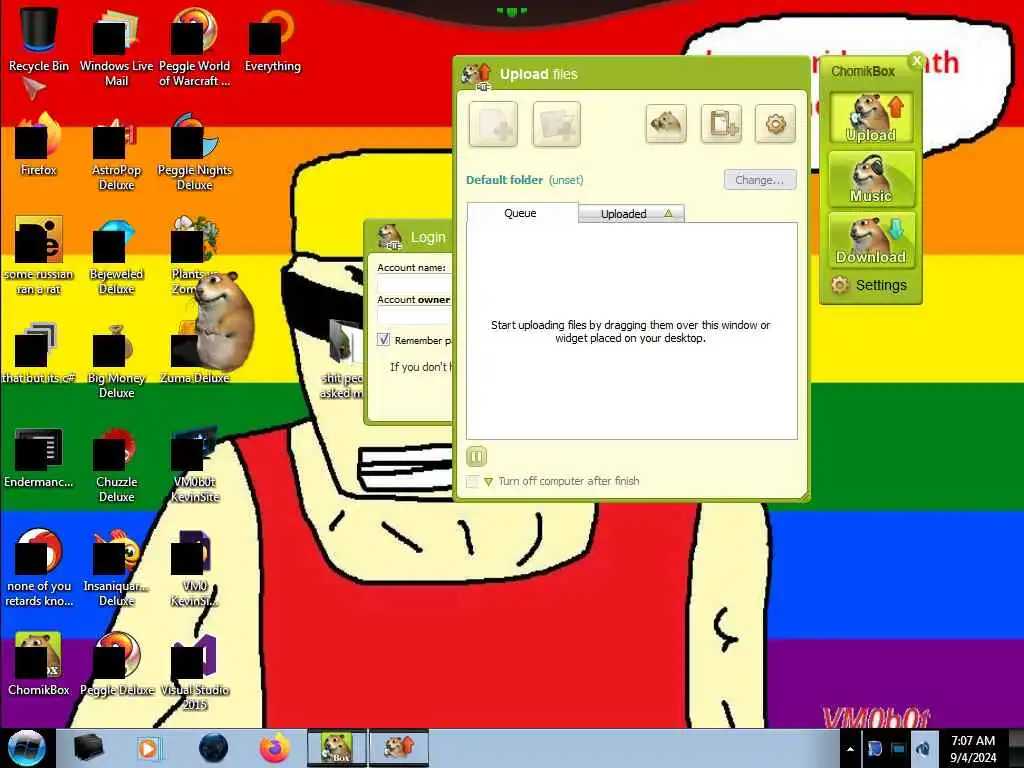
Task: Click the media player taskbar icon
Action: click(148, 748)
